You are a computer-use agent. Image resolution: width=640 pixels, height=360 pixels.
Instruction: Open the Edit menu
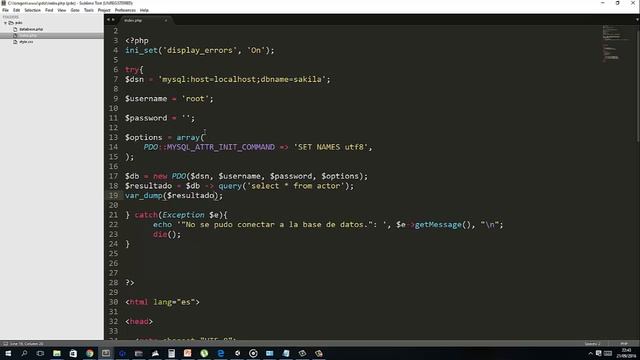coord(17,10)
